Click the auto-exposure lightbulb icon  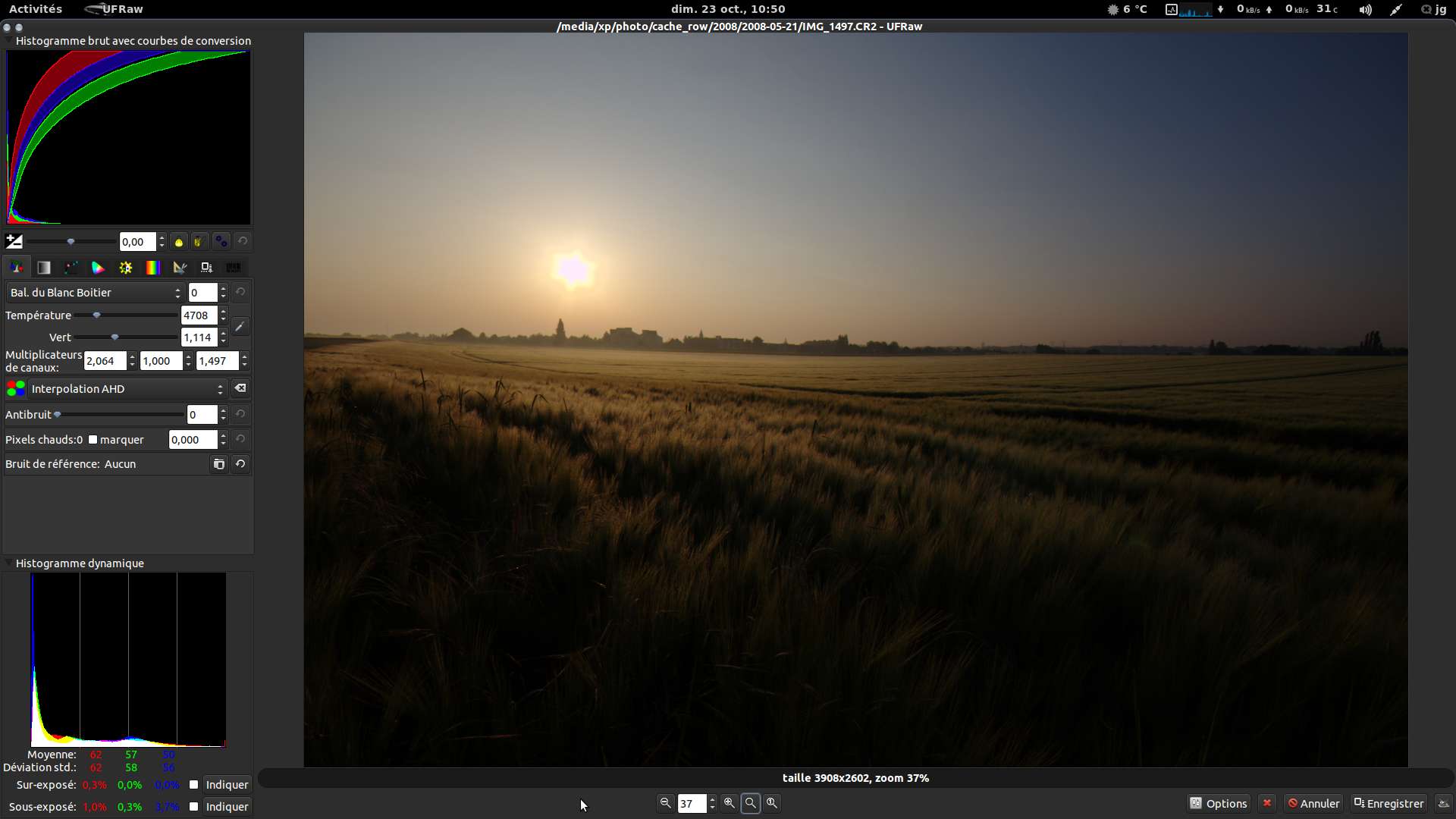[x=179, y=242]
